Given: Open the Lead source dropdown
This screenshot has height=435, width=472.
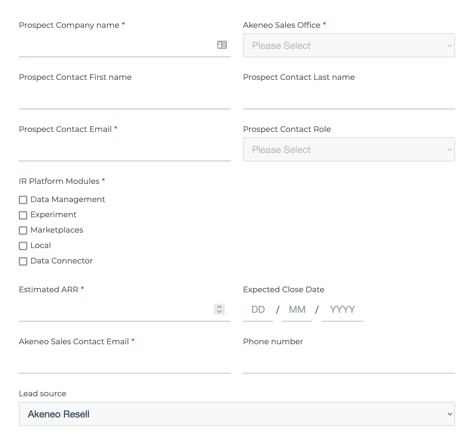Looking at the screenshot, I should tap(237, 414).
